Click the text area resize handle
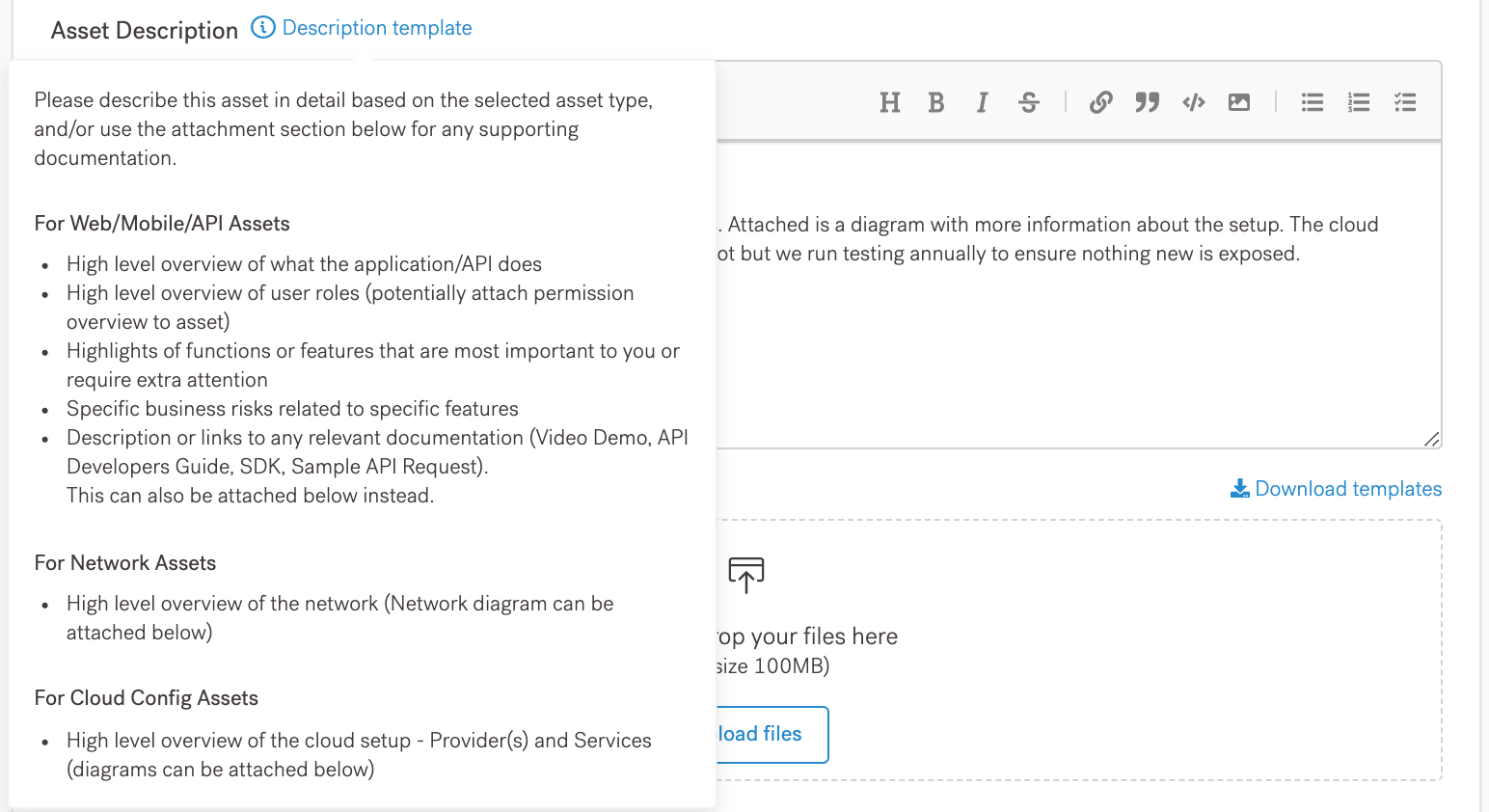This screenshot has width=1489, height=812. [1432, 440]
